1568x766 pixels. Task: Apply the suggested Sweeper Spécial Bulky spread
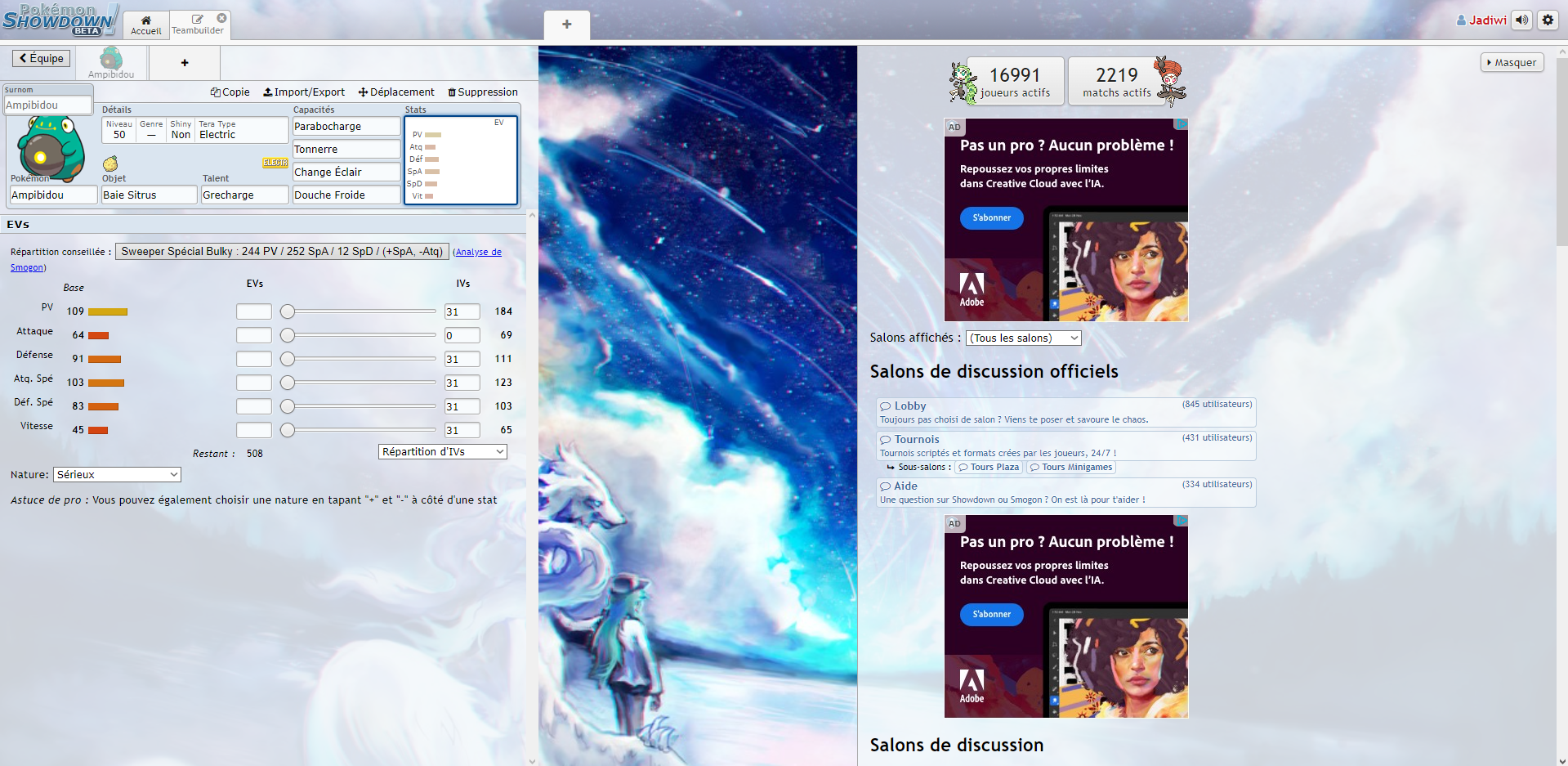[282, 251]
